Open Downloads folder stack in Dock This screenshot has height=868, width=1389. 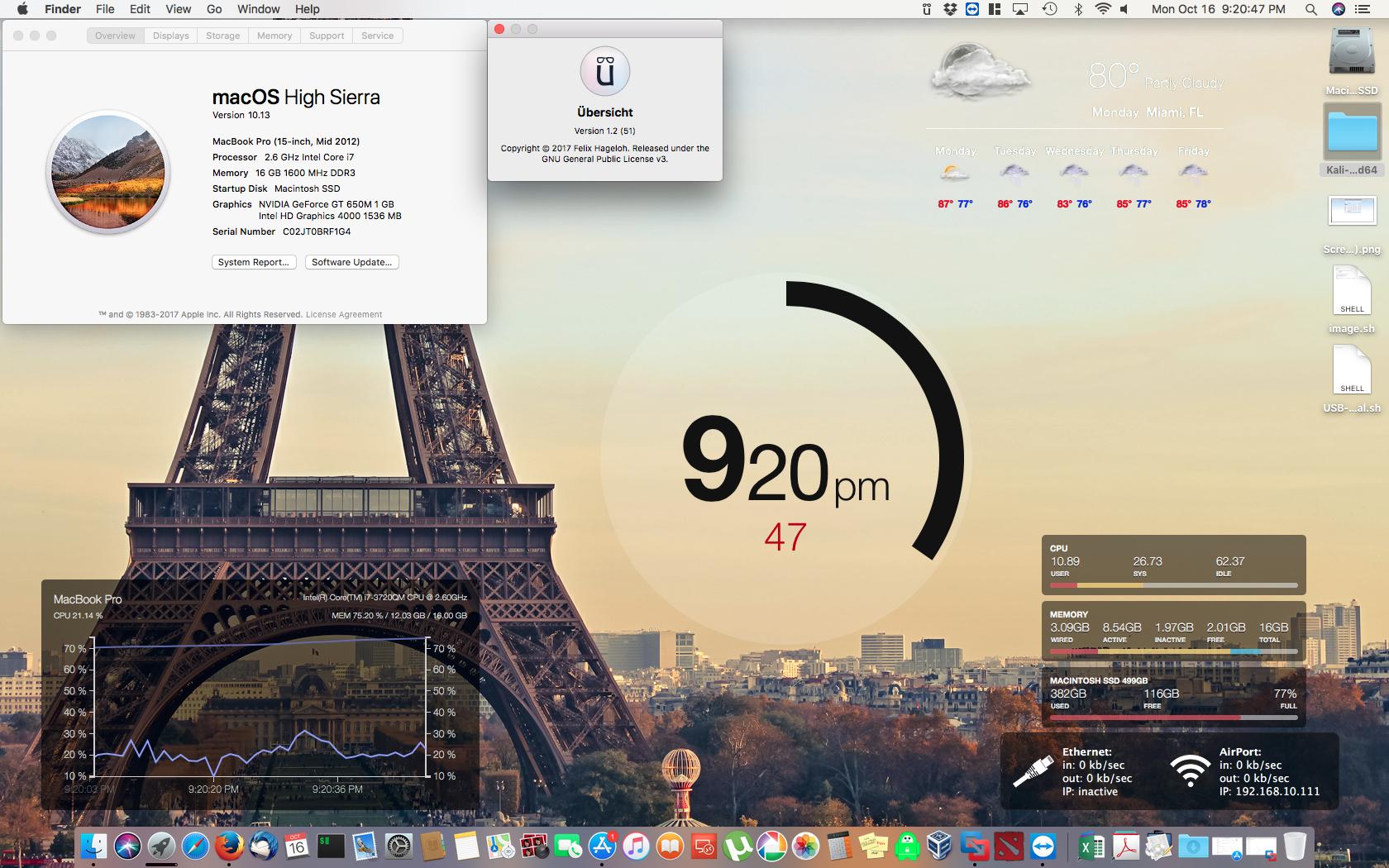pyautogui.click(x=1193, y=846)
